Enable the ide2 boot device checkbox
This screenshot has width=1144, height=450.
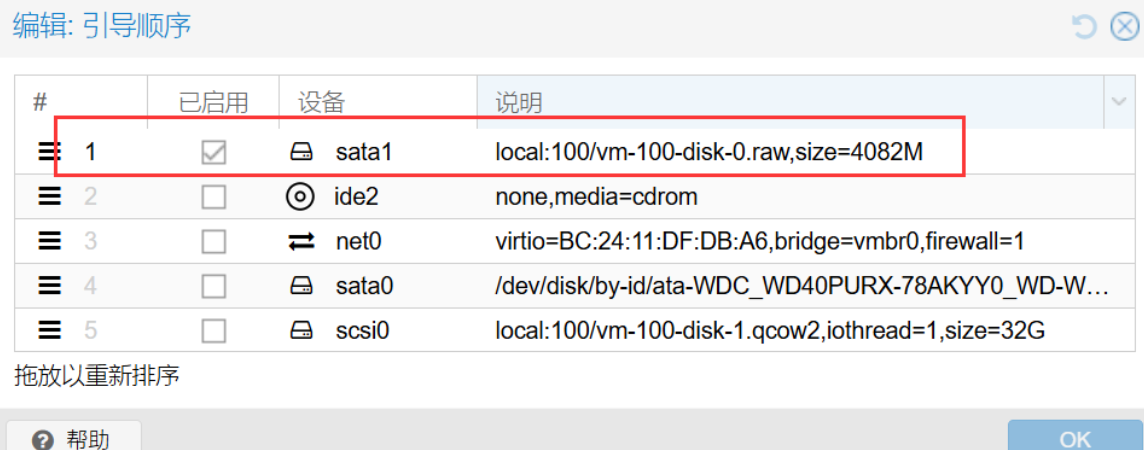coord(214,197)
